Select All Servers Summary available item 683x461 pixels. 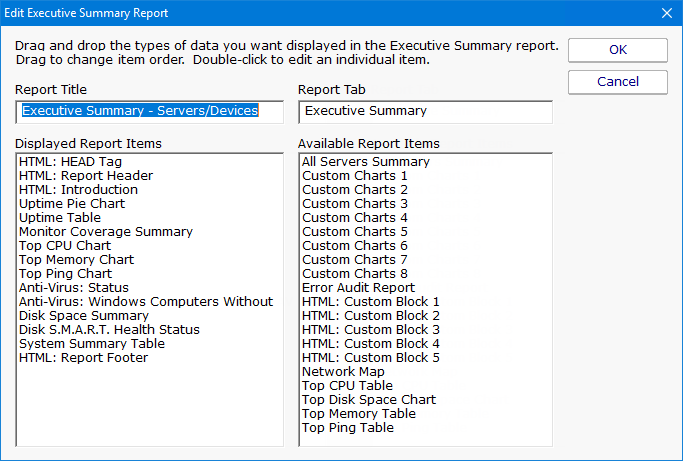pos(366,162)
